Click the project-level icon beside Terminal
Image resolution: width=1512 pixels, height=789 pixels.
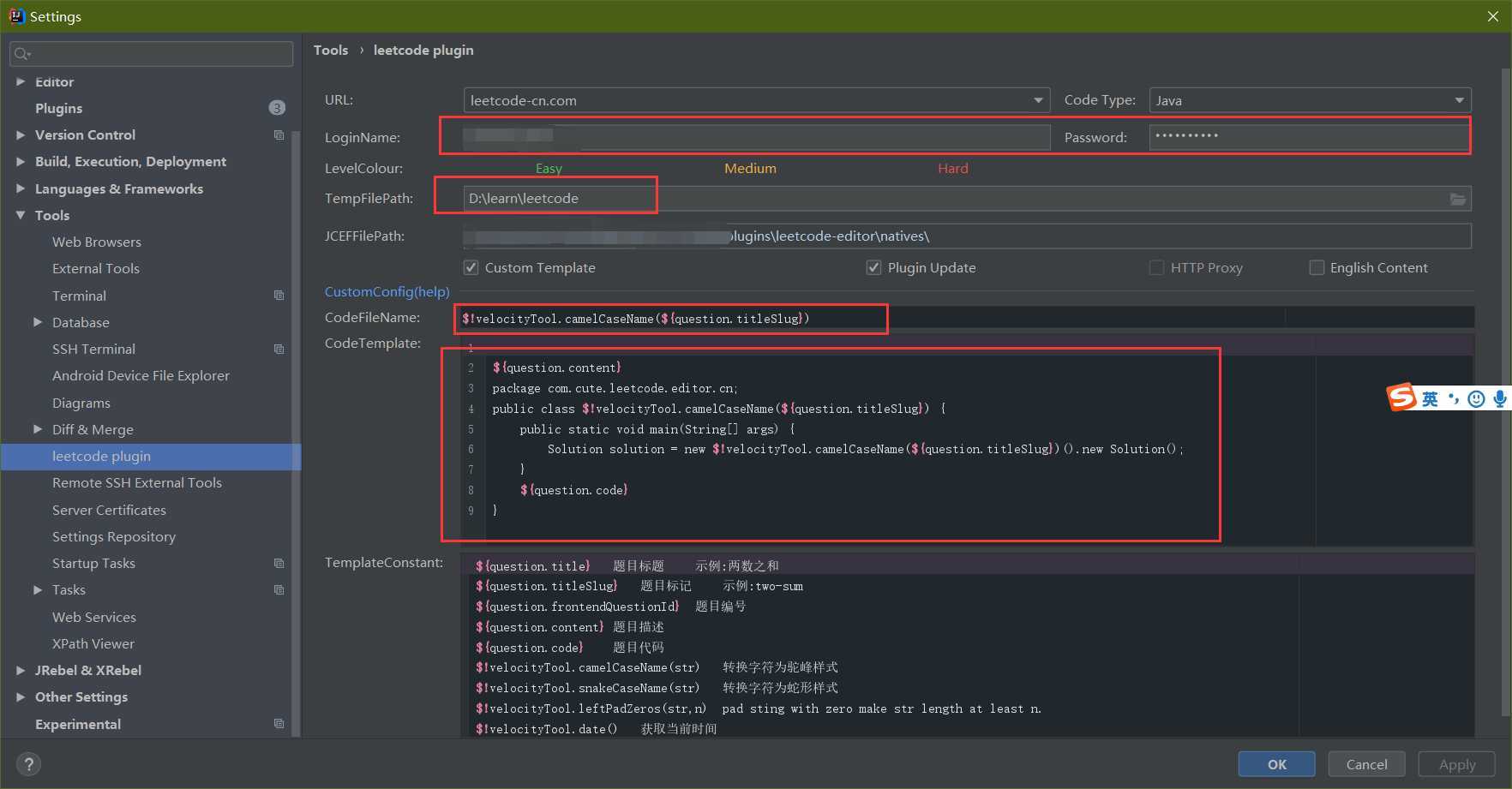pos(279,296)
